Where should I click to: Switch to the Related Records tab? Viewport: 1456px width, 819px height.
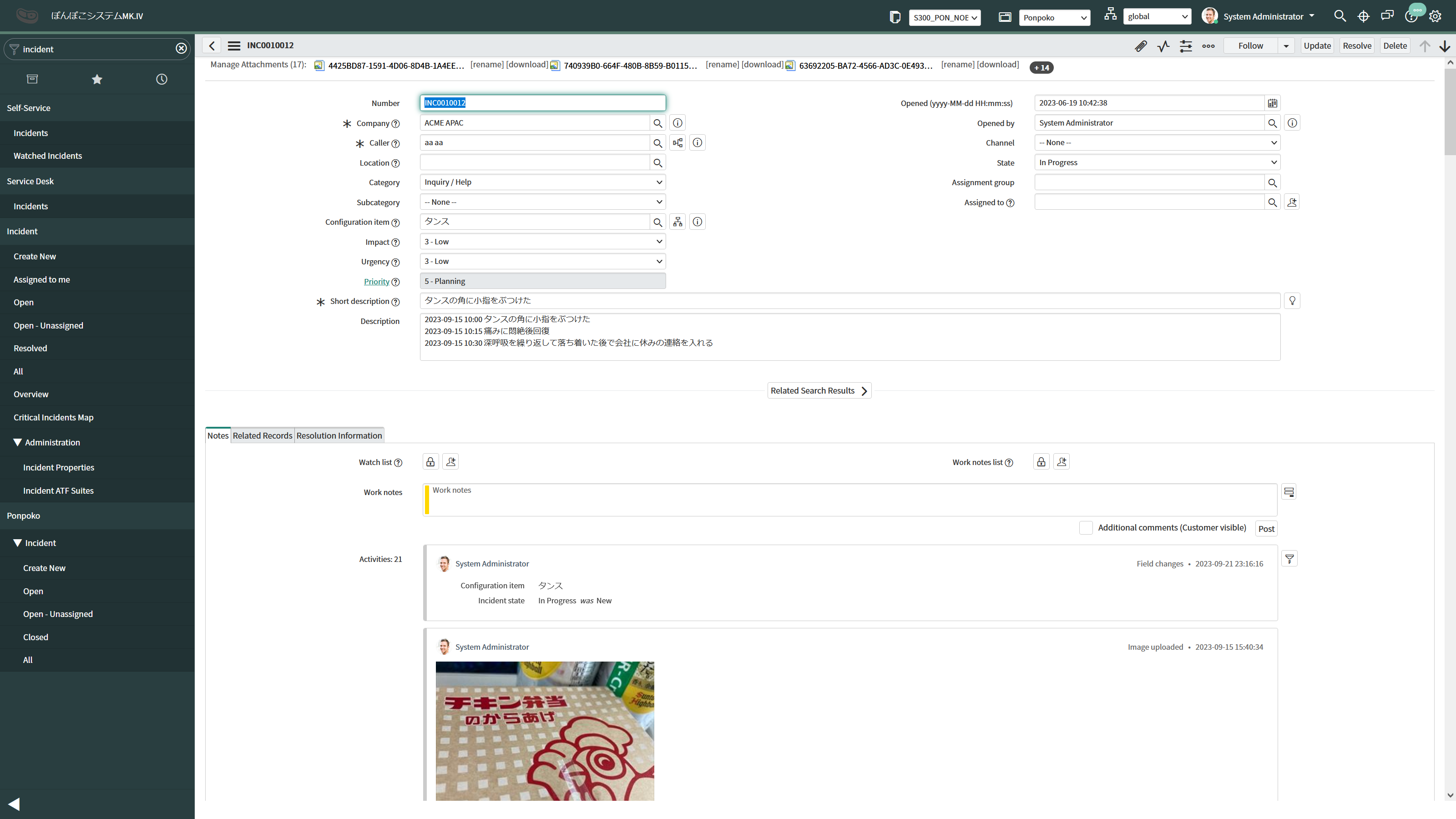tap(262, 435)
